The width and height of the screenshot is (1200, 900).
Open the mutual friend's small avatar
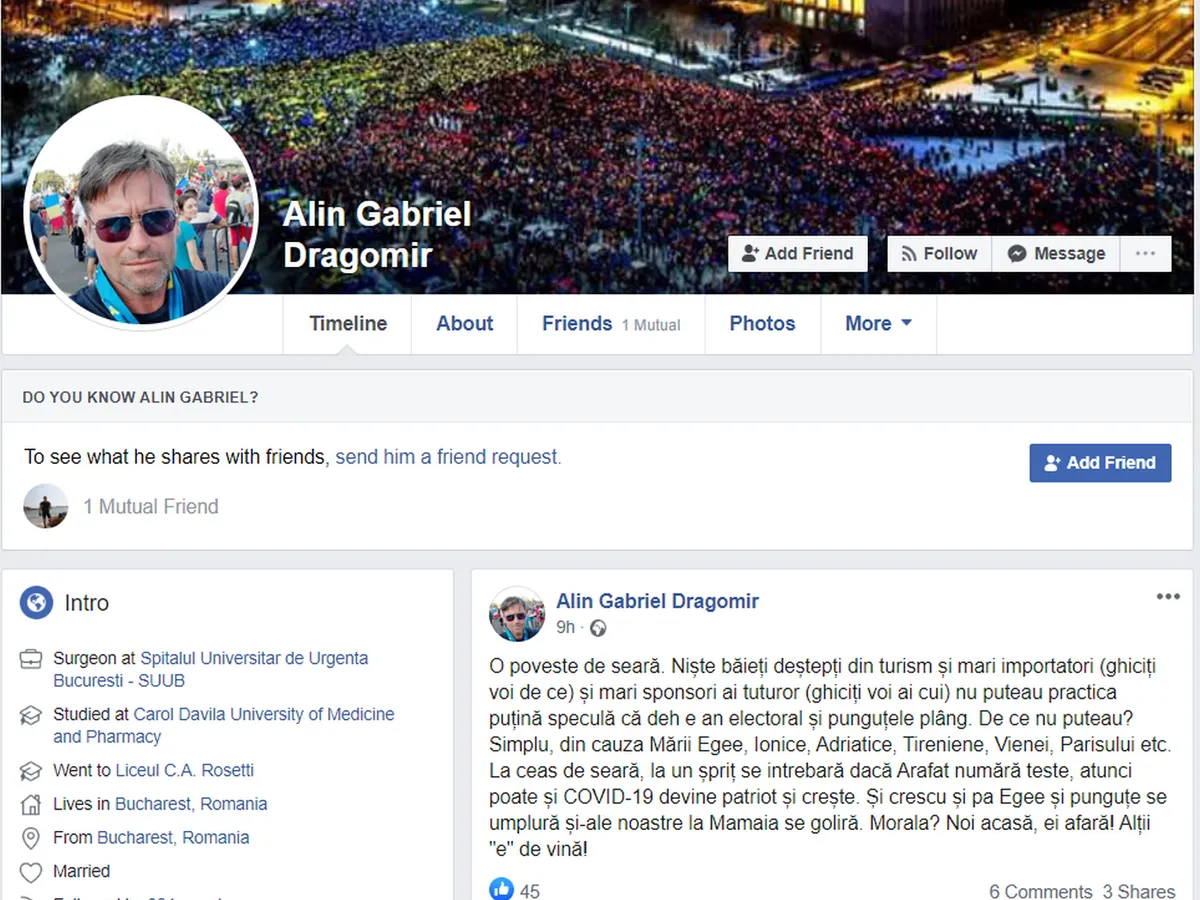tap(46, 506)
